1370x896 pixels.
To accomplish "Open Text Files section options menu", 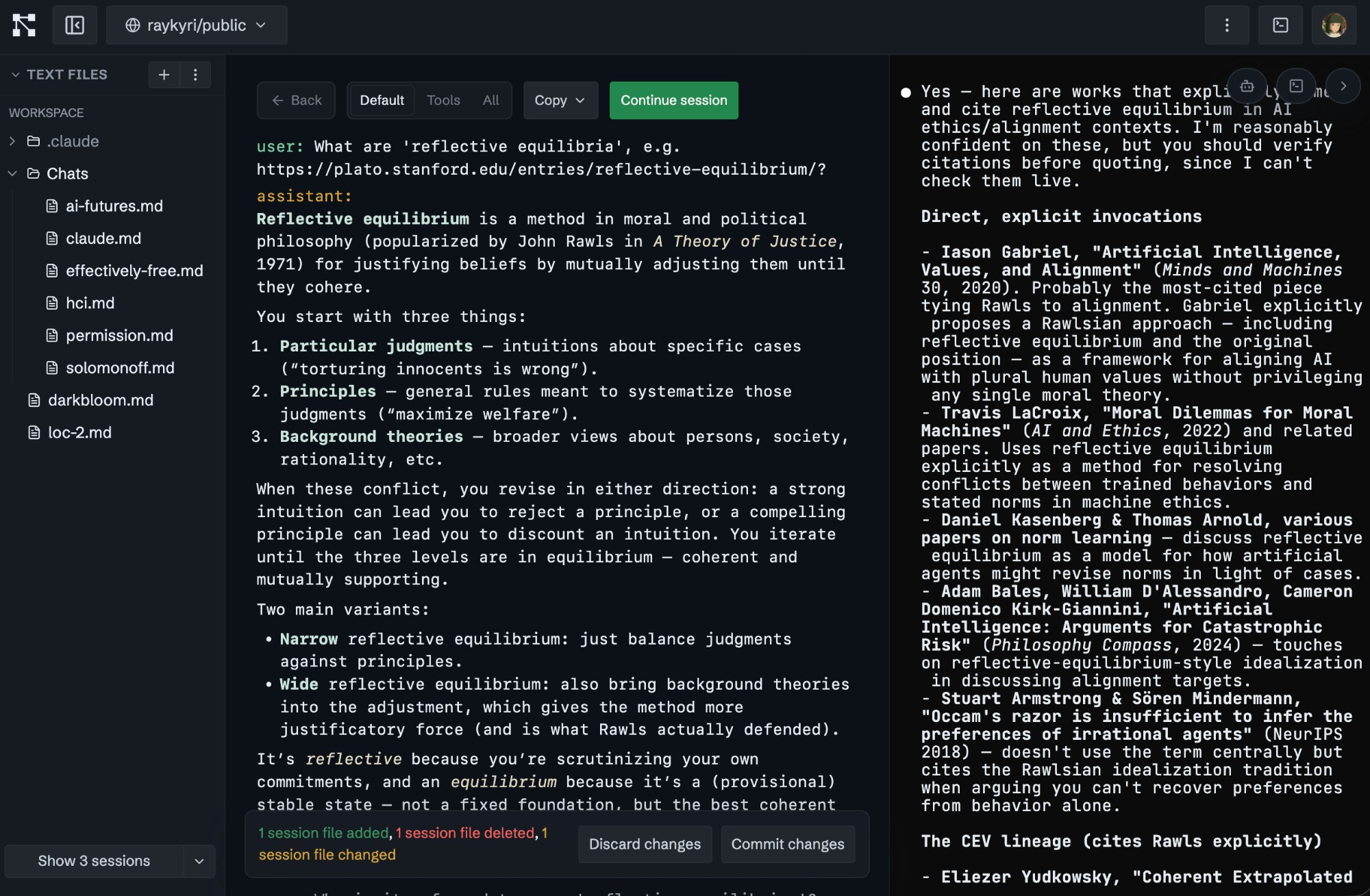I will pos(196,75).
